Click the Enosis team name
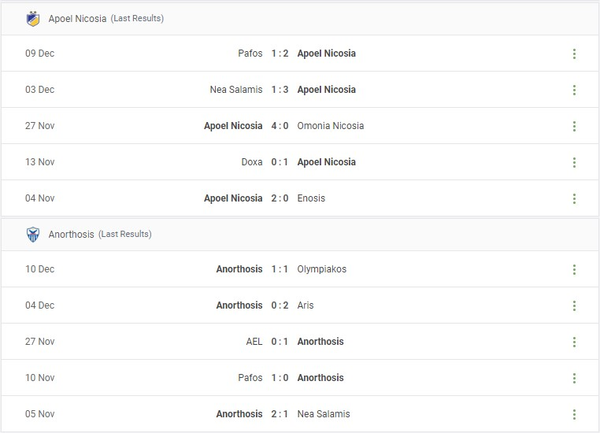 311,198
